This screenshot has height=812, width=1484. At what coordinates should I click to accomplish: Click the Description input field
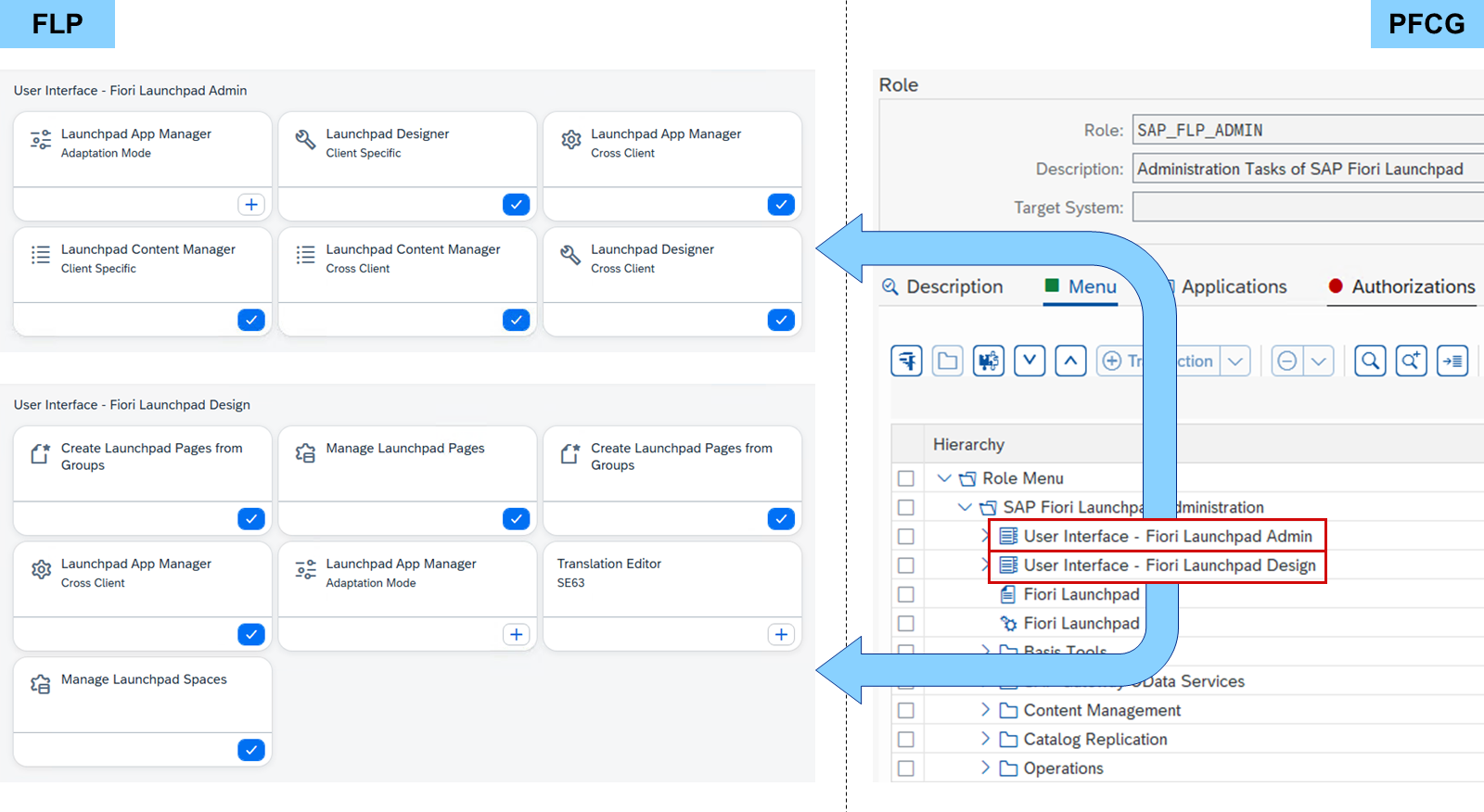[x=1308, y=169]
